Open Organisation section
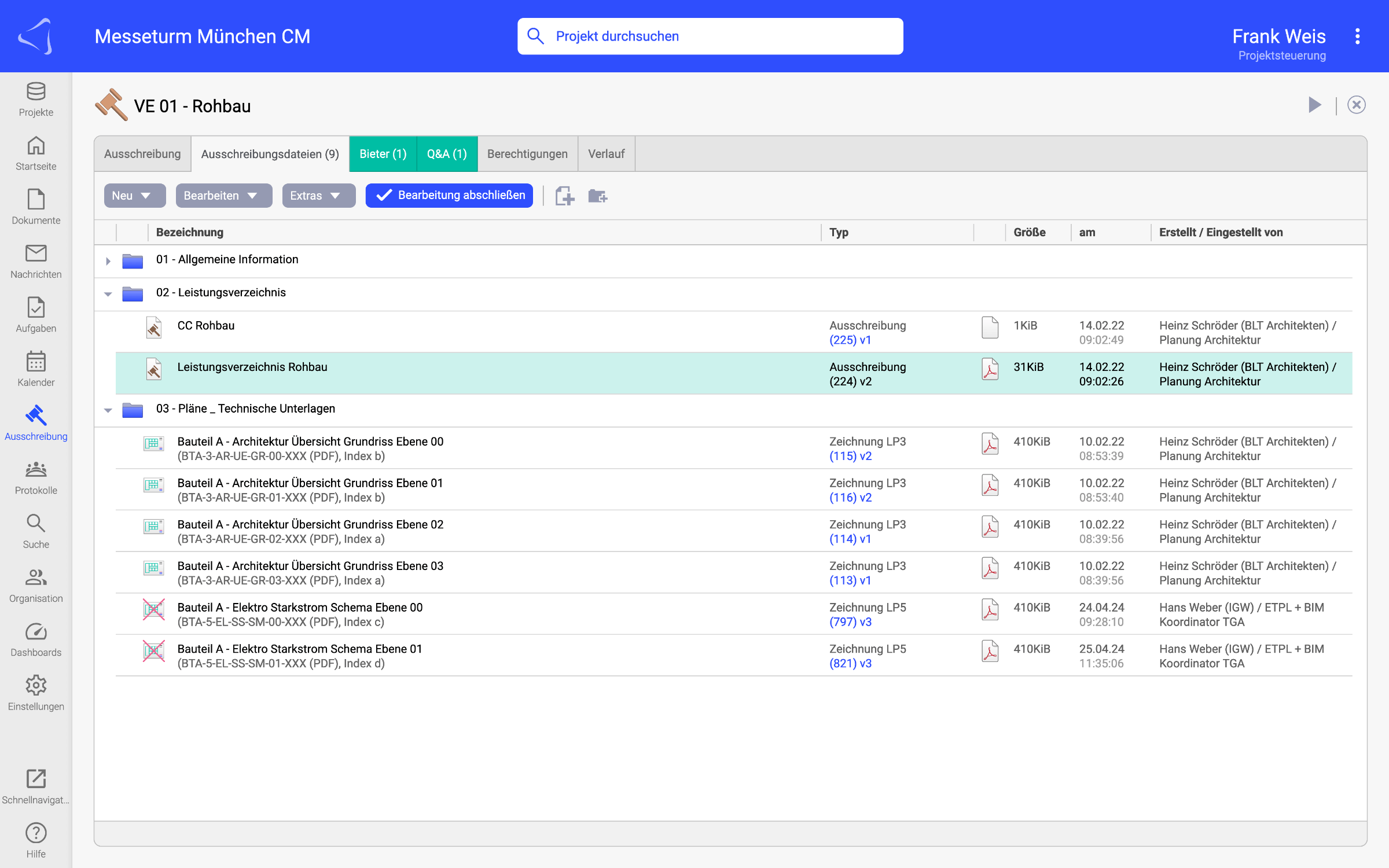Image resolution: width=1389 pixels, height=868 pixels. 36,586
